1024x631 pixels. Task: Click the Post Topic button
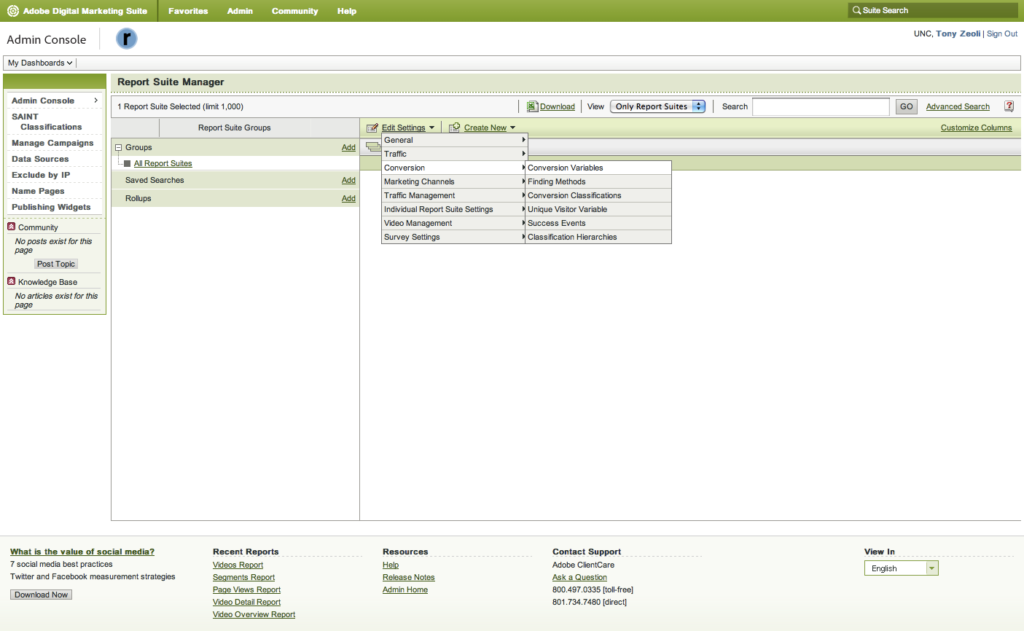click(56, 264)
